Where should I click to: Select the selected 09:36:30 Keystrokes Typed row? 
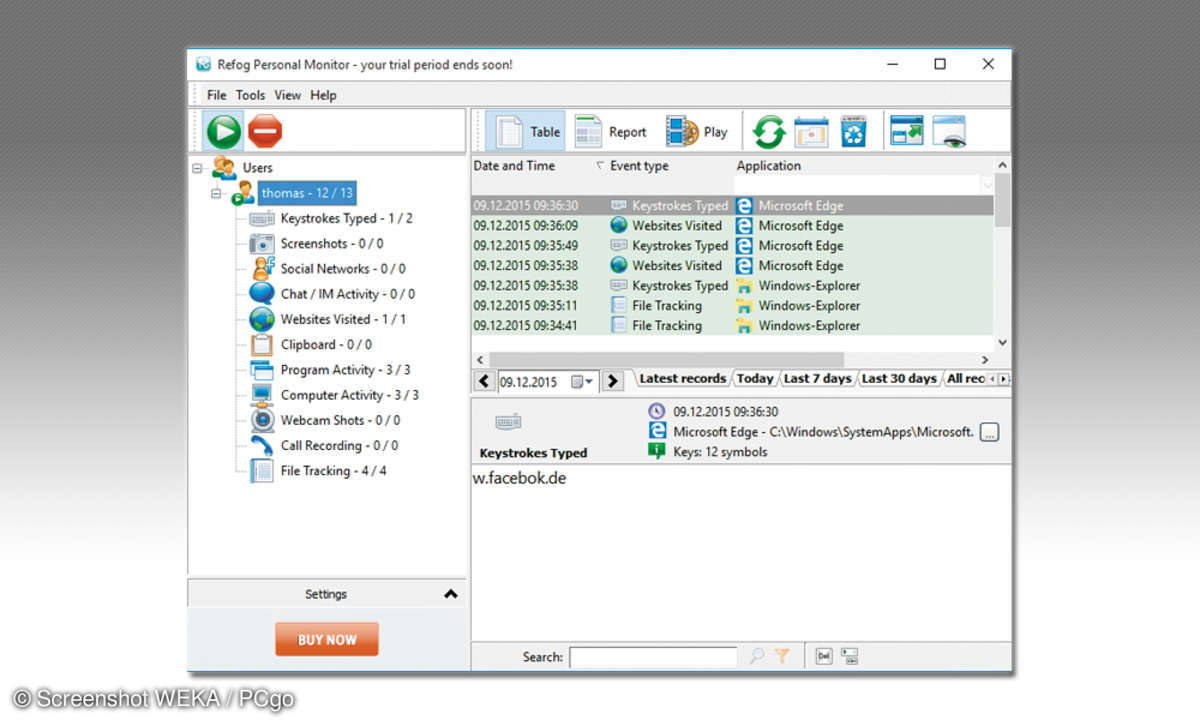tap(732, 206)
